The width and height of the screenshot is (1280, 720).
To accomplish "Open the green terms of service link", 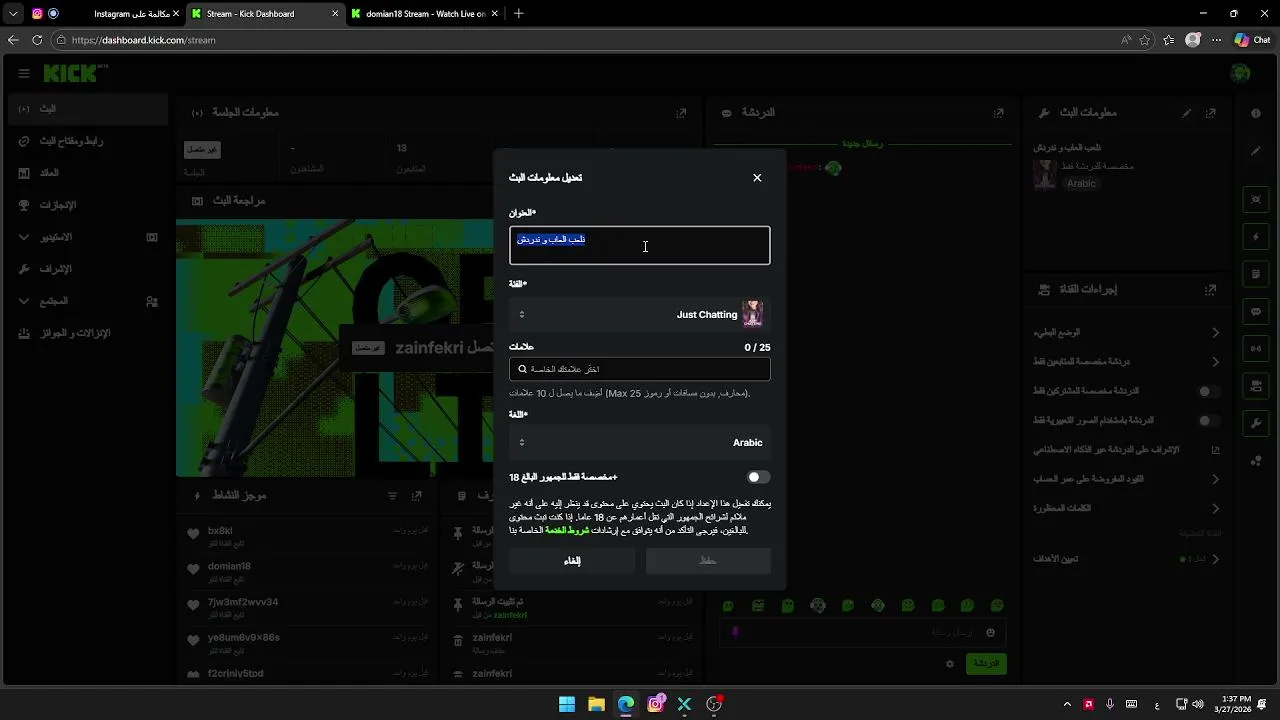I will point(567,530).
